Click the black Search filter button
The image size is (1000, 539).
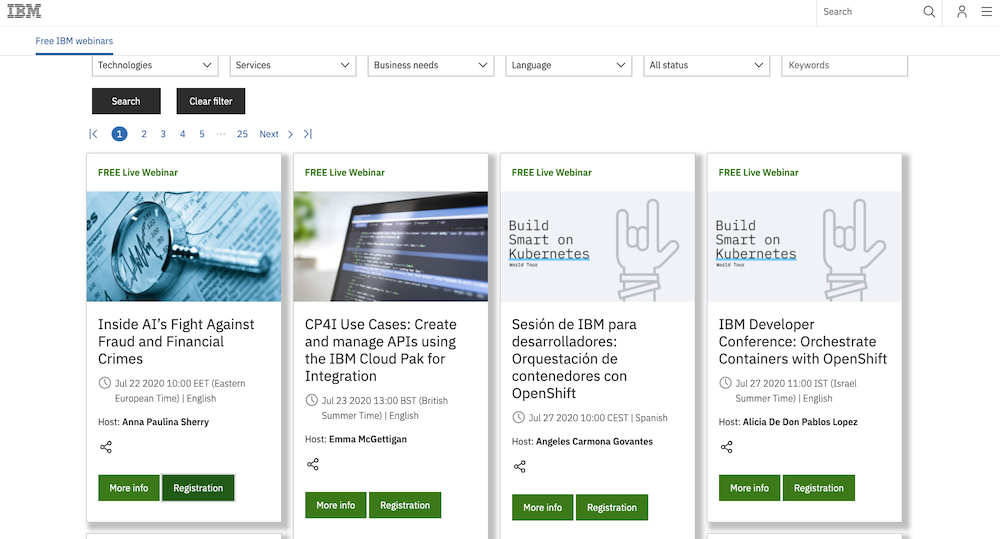point(126,101)
